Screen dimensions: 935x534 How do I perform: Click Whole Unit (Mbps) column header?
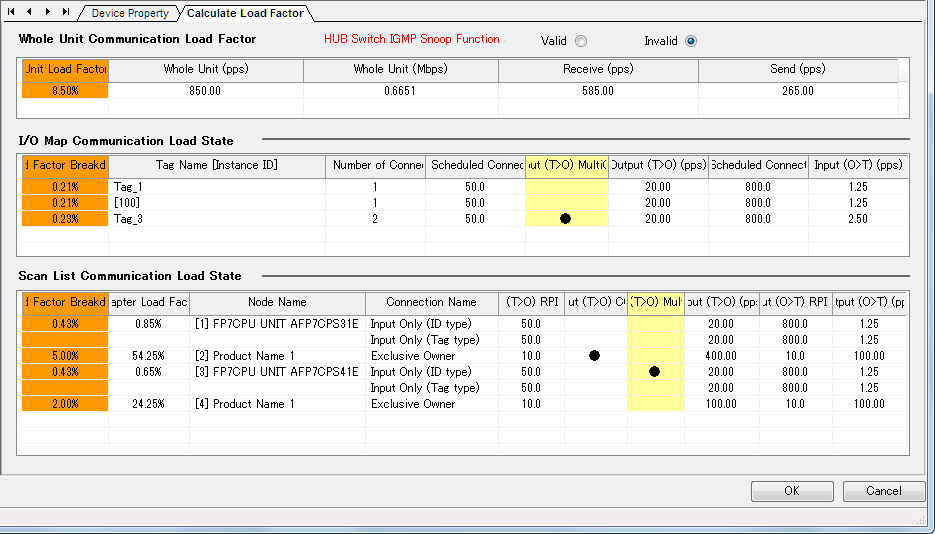[399, 70]
